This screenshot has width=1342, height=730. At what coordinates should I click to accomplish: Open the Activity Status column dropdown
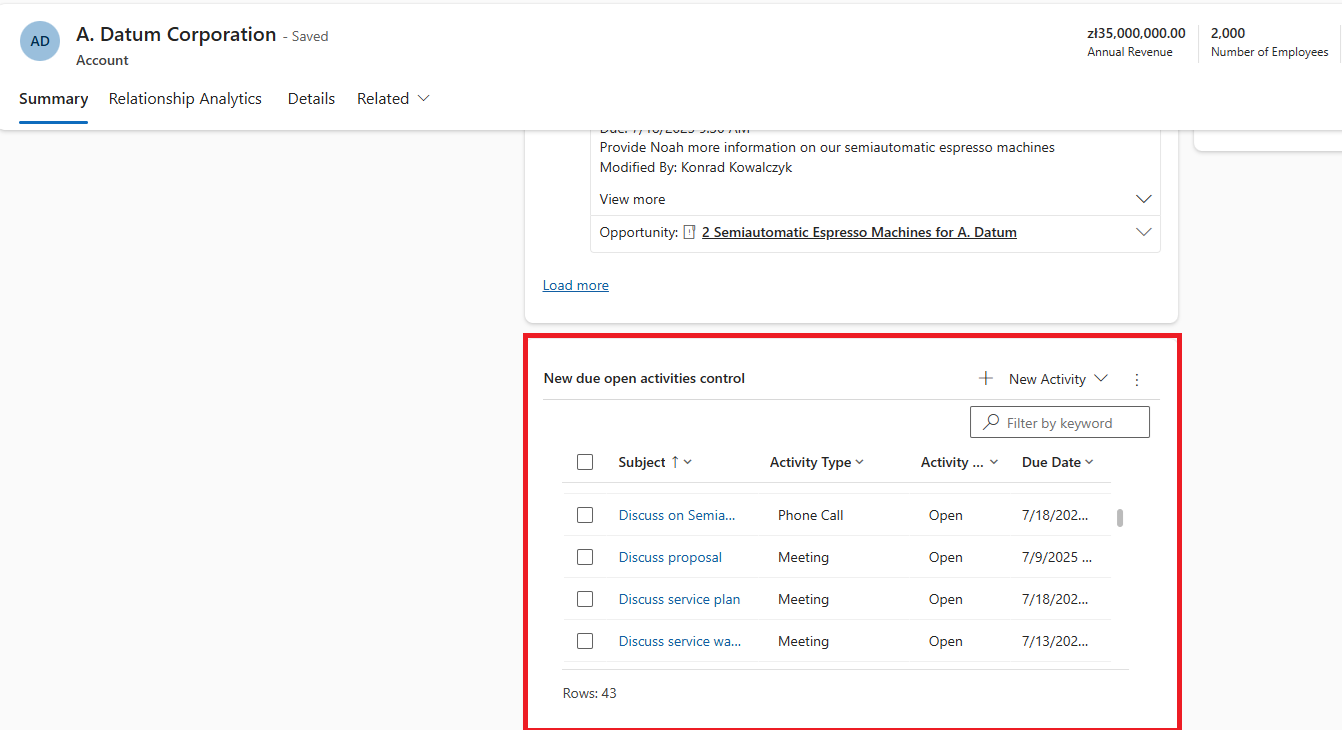pyautogui.click(x=994, y=462)
